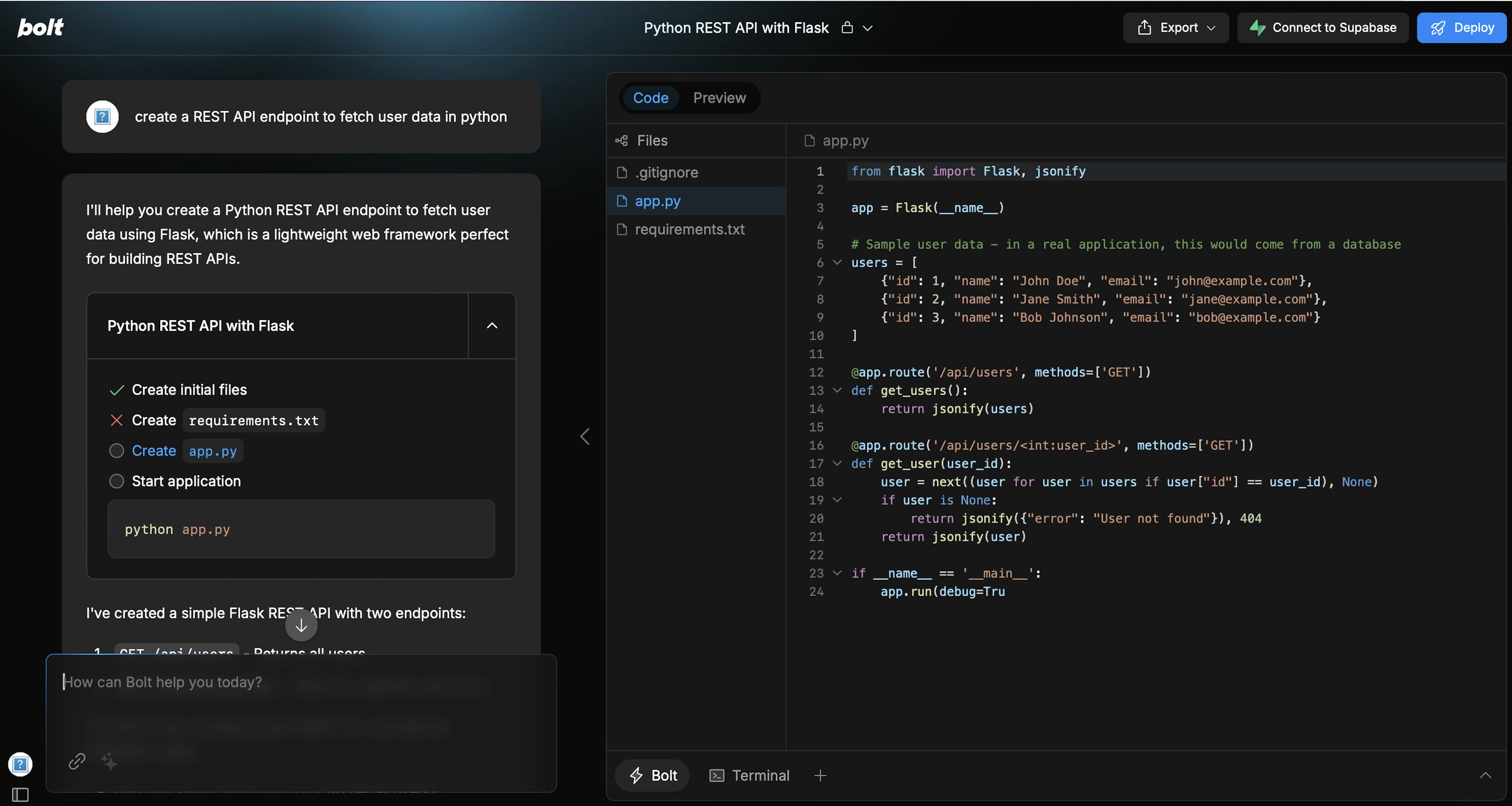The width and height of the screenshot is (1512, 806).
Task: Open the user avatar at bottom left
Action: coord(20,764)
